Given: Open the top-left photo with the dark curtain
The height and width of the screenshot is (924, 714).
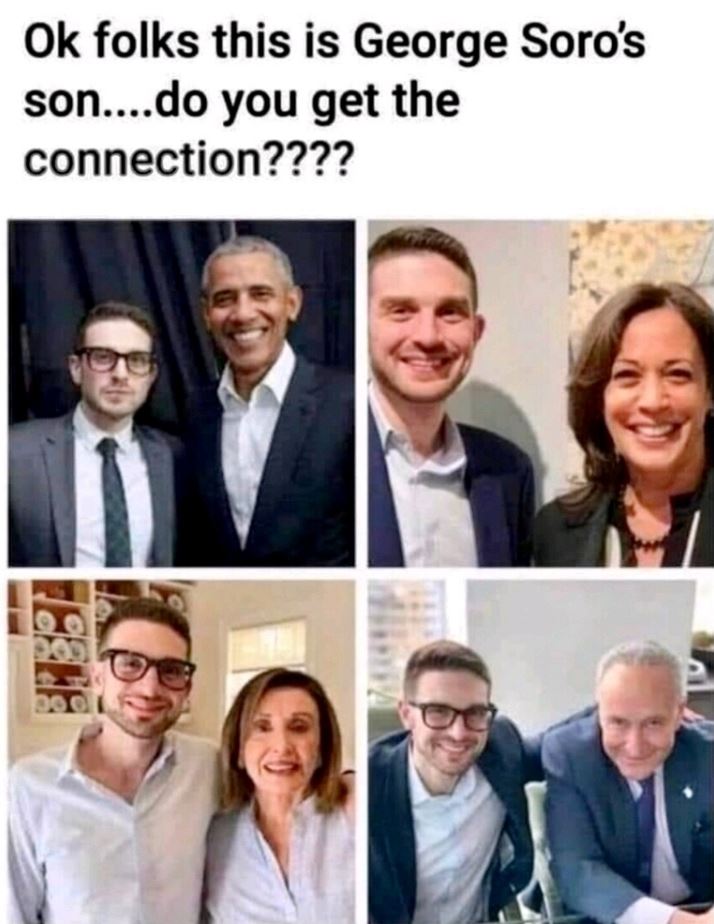Looking at the screenshot, I should click(181, 393).
